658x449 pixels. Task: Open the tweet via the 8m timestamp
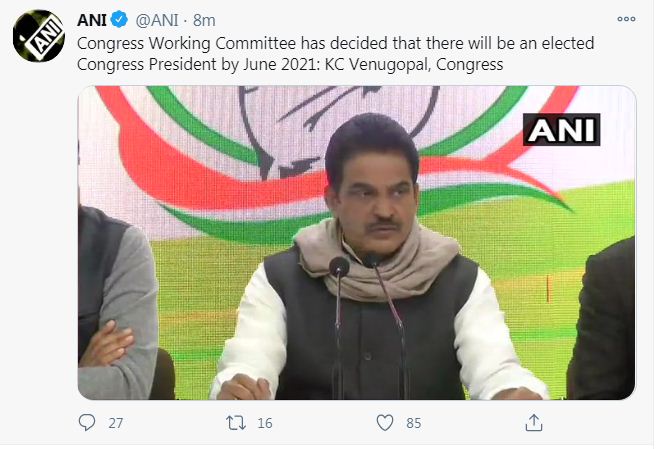point(204,20)
